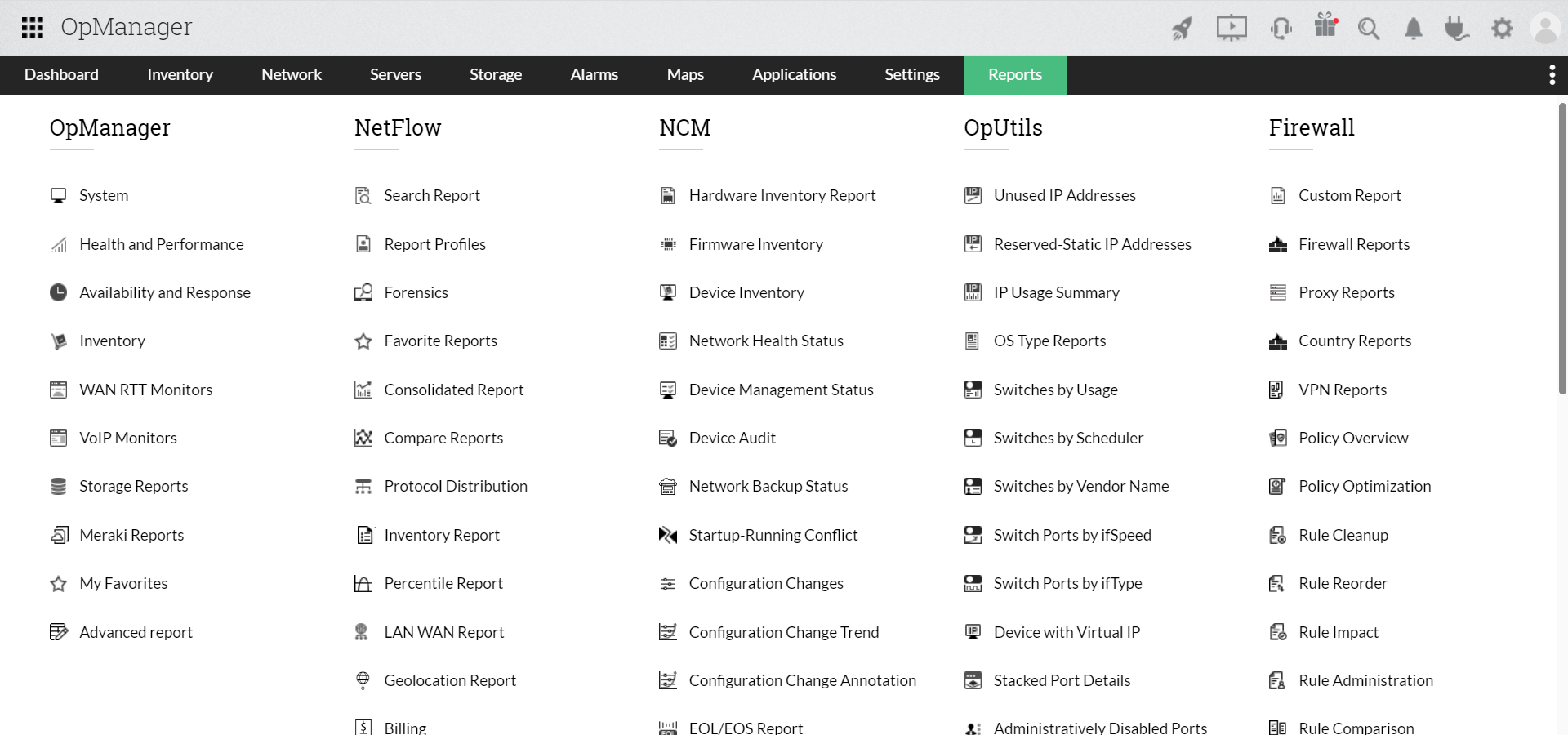
Task: Open the LAN WAN Report link
Action: tap(444, 632)
